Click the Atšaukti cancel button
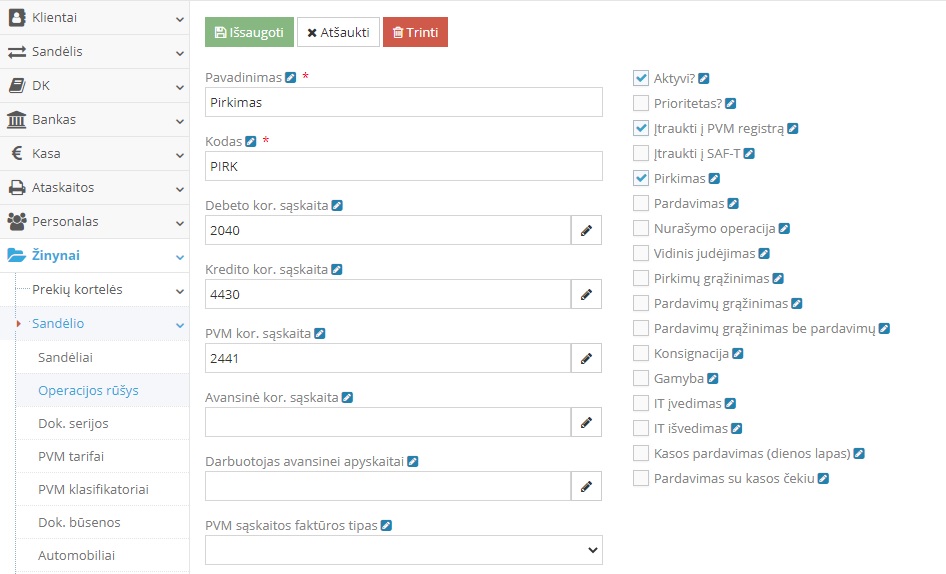 coord(338,32)
